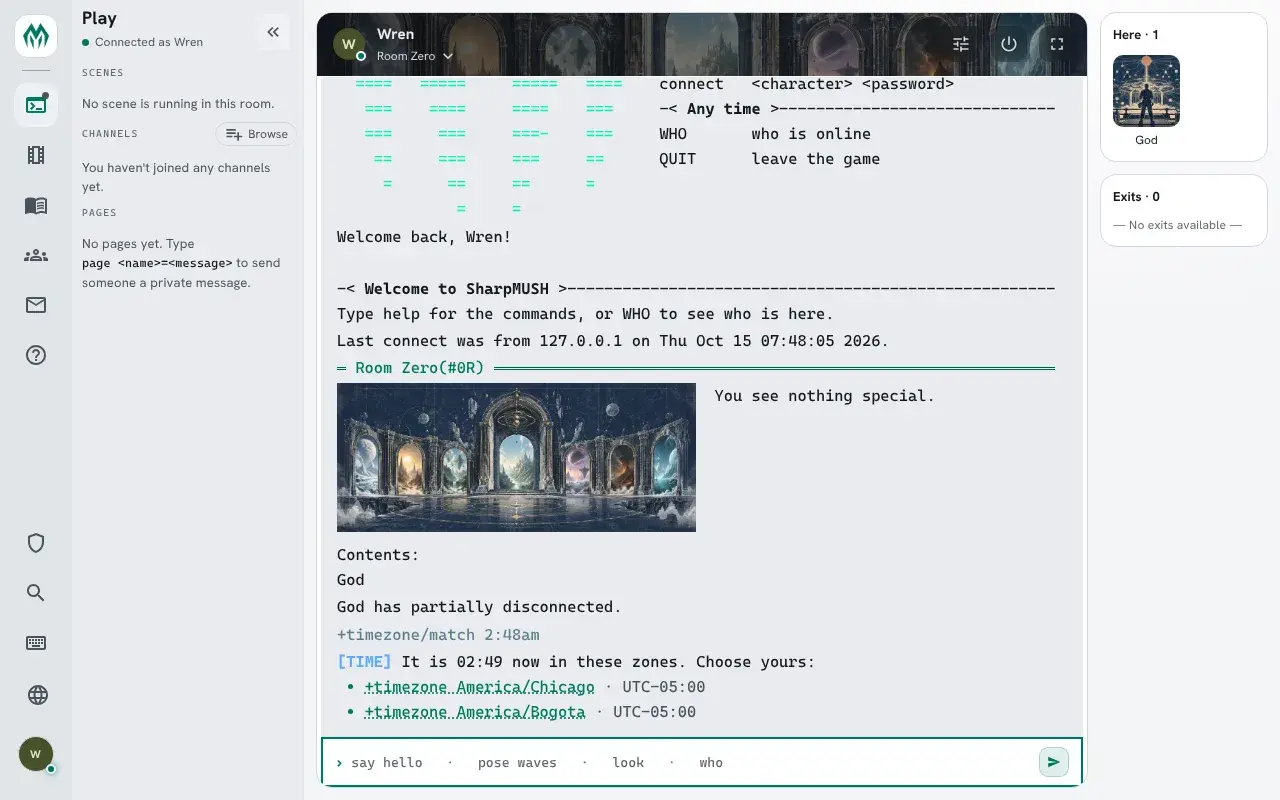The image size is (1280, 800).
Task: Collapse the Play panel with double chevron
Action: (273, 32)
